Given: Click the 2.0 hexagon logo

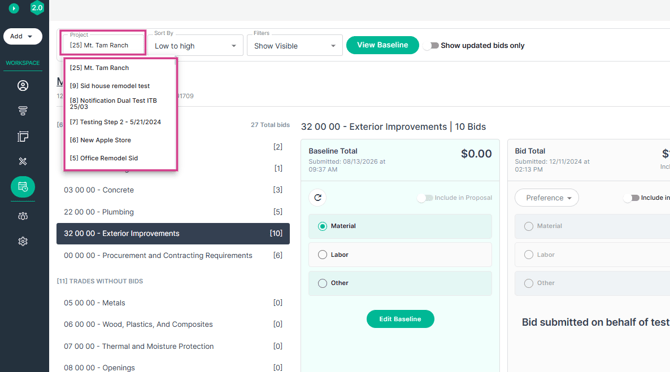Looking at the screenshot, I should click(x=37, y=8).
